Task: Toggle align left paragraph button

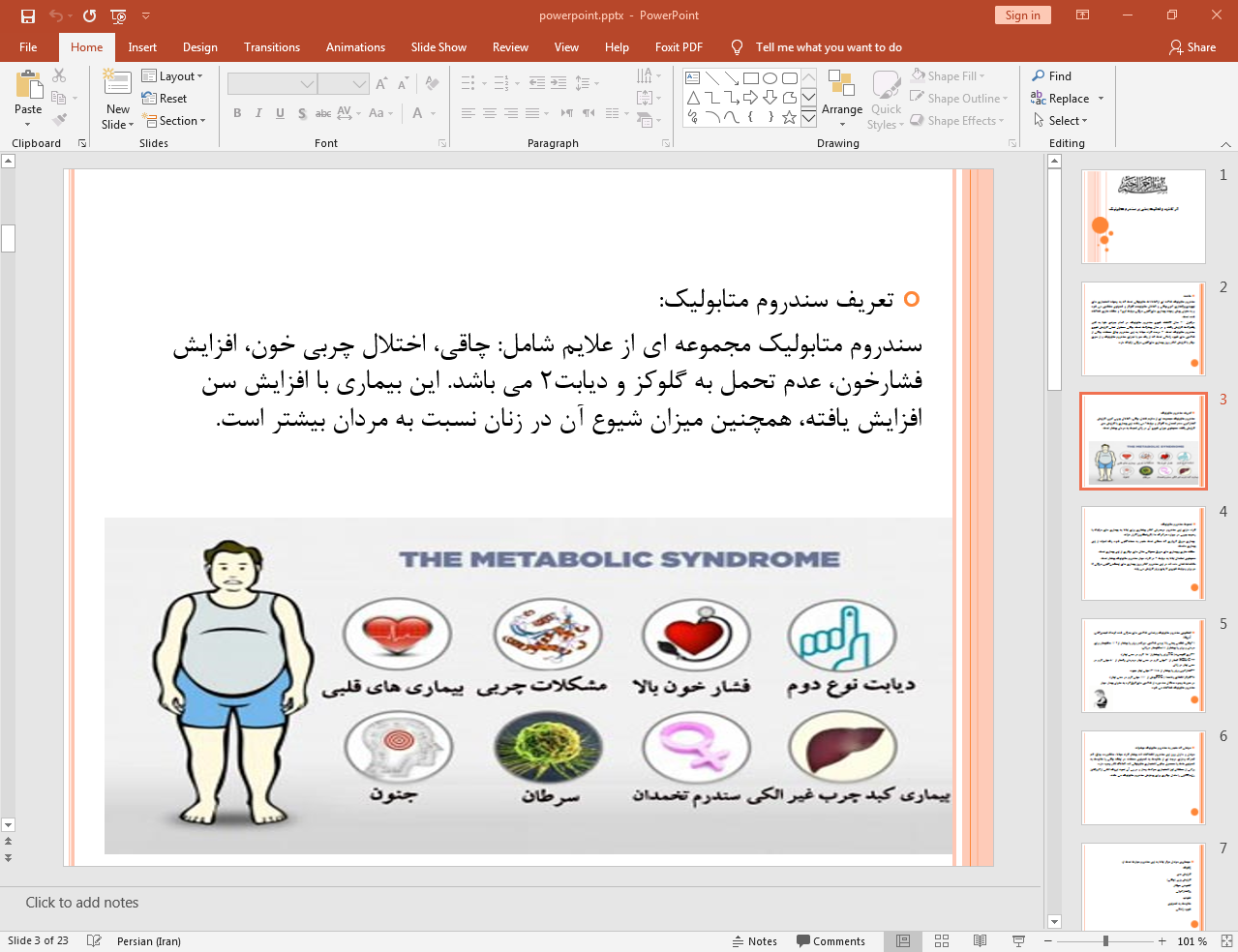Action: (468, 113)
